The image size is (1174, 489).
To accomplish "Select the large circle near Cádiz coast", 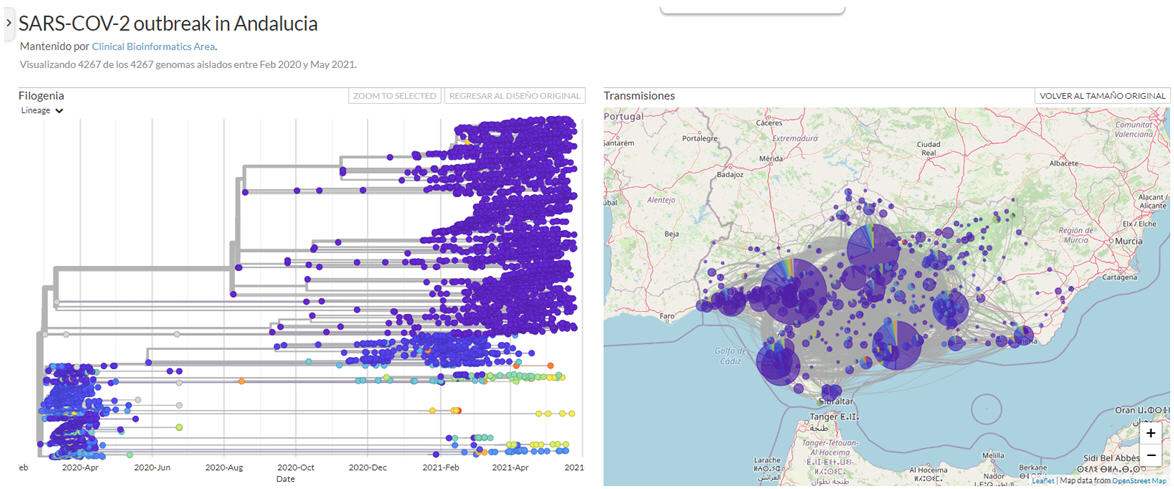I will click(x=777, y=361).
